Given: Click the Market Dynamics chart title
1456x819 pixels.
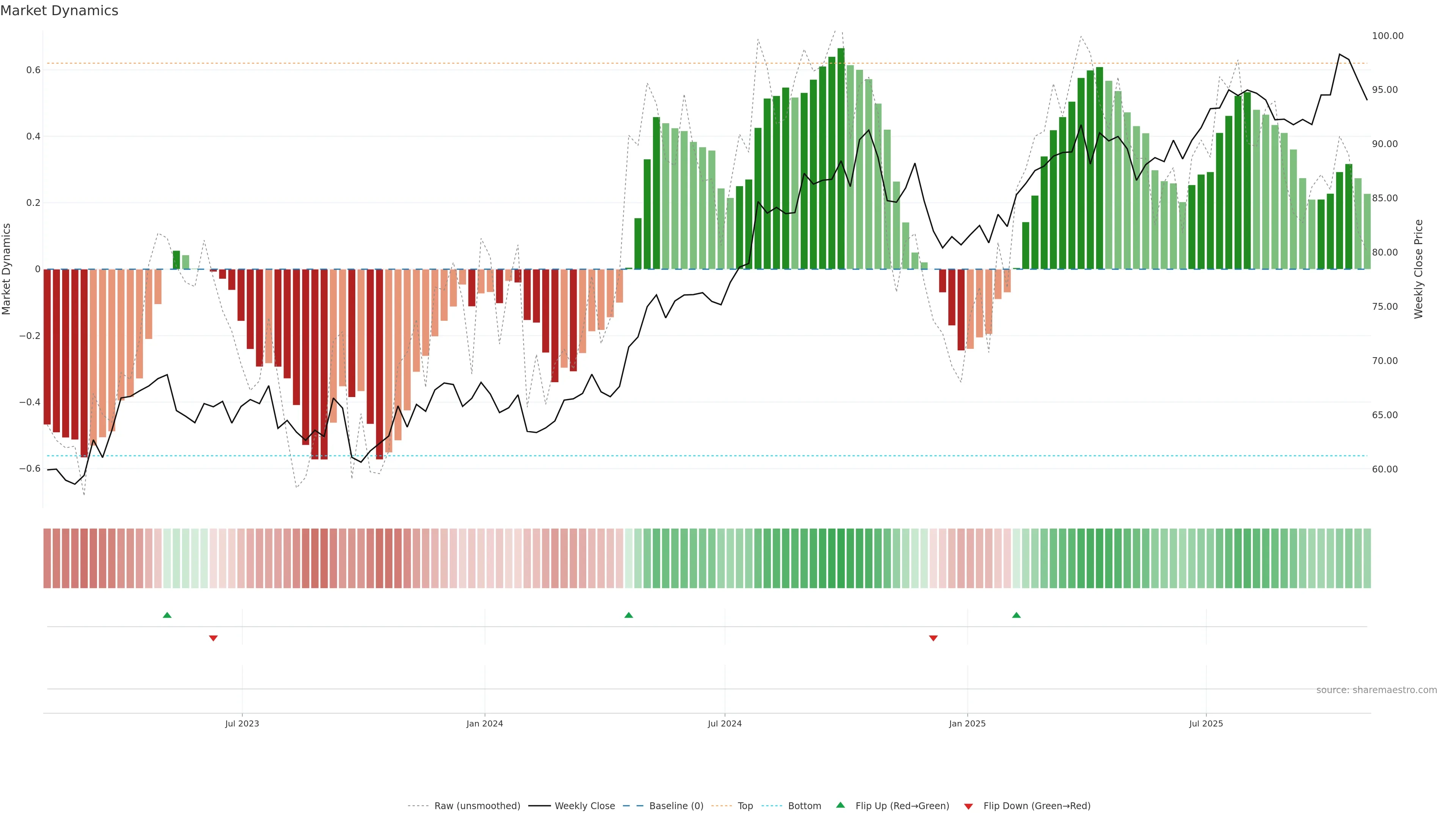Looking at the screenshot, I should pos(60,11).
